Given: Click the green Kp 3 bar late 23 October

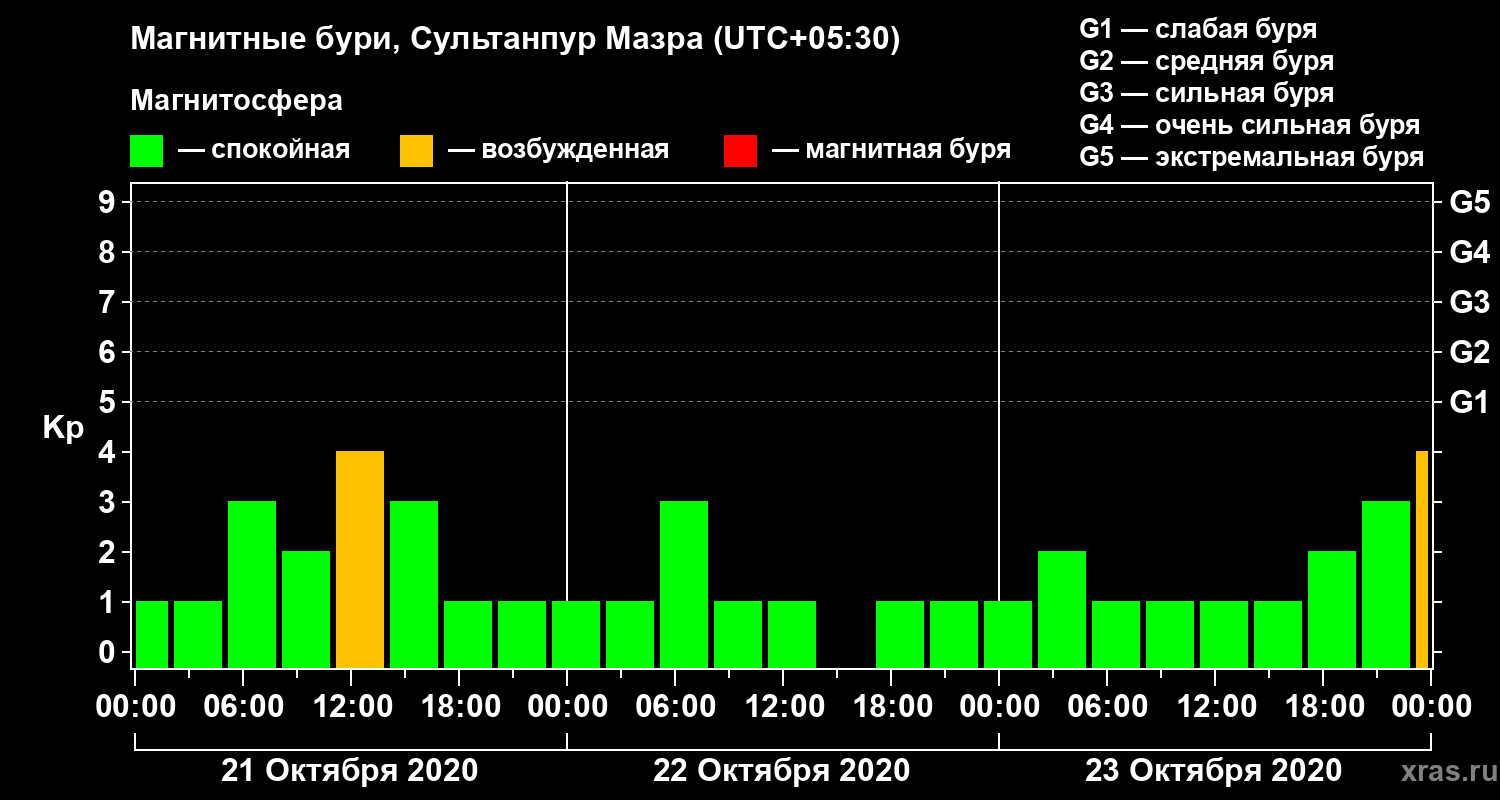Looking at the screenshot, I should [1386, 585].
